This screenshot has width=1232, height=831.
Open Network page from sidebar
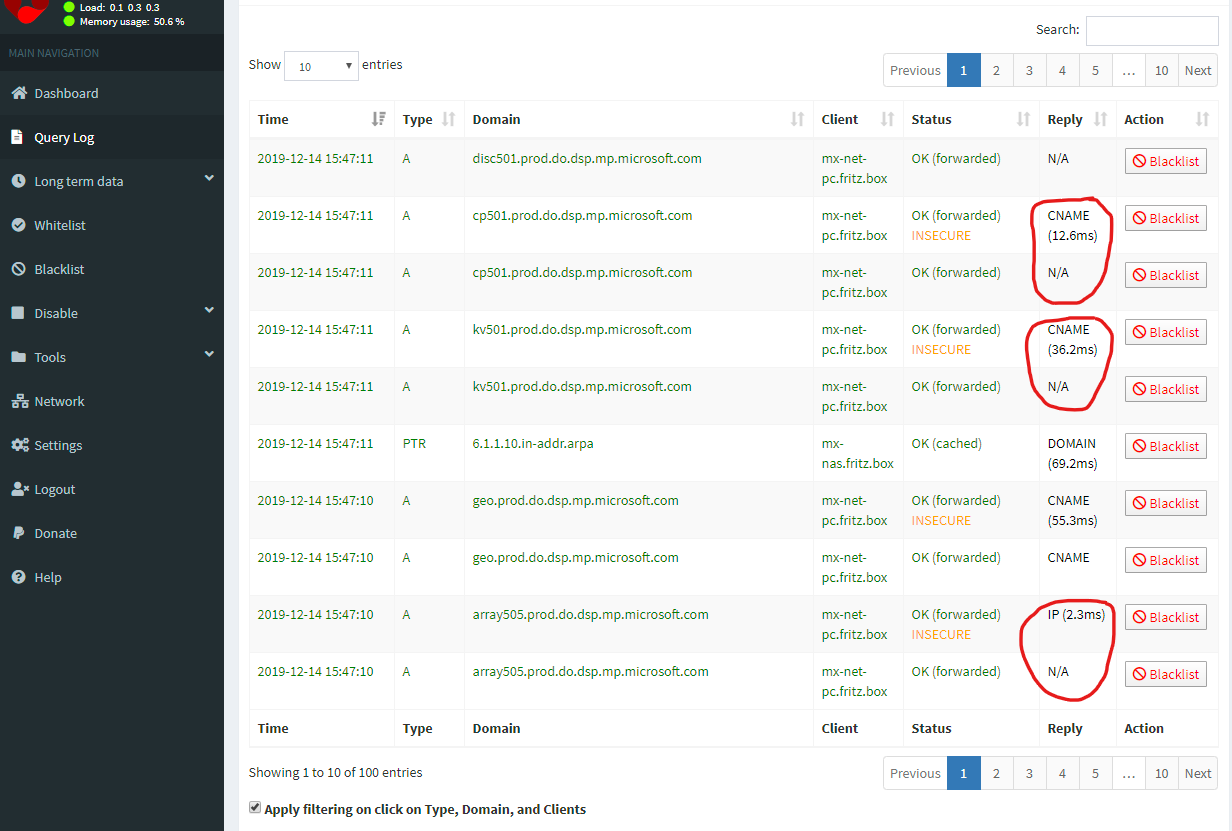[x=112, y=401]
